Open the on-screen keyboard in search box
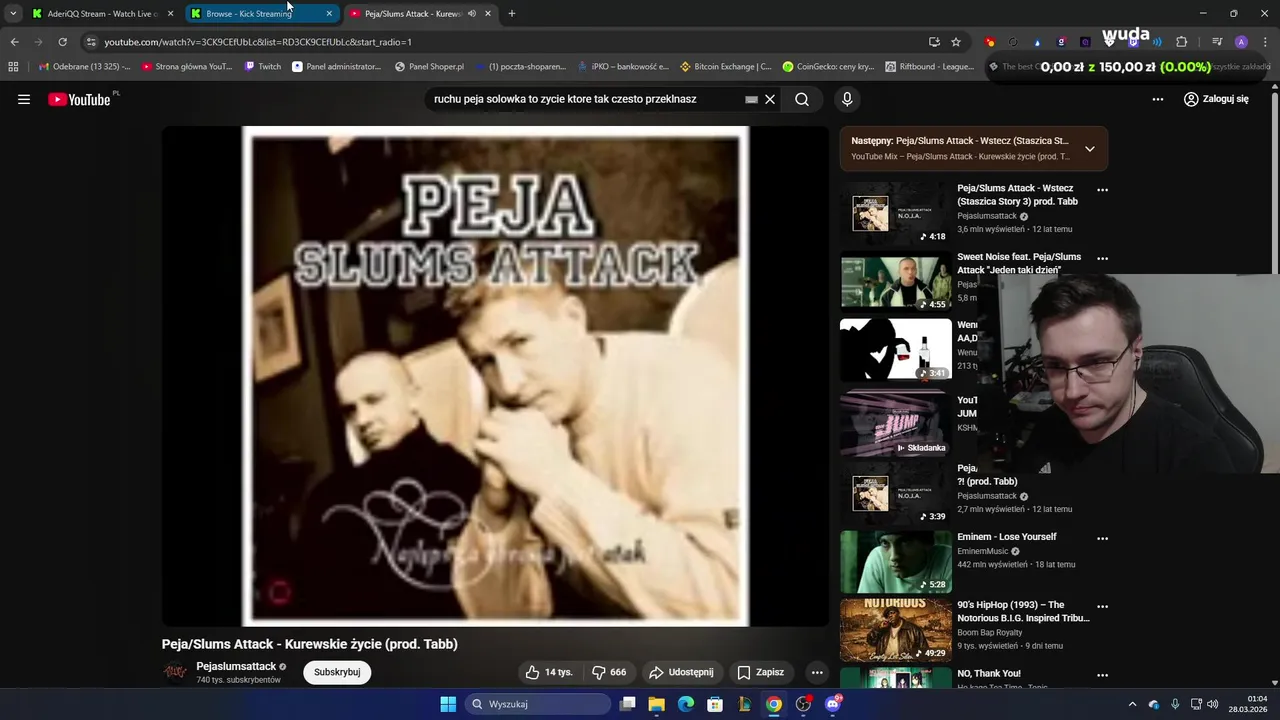The height and width of the screenshot is (720, 1280). pos(751,100)
